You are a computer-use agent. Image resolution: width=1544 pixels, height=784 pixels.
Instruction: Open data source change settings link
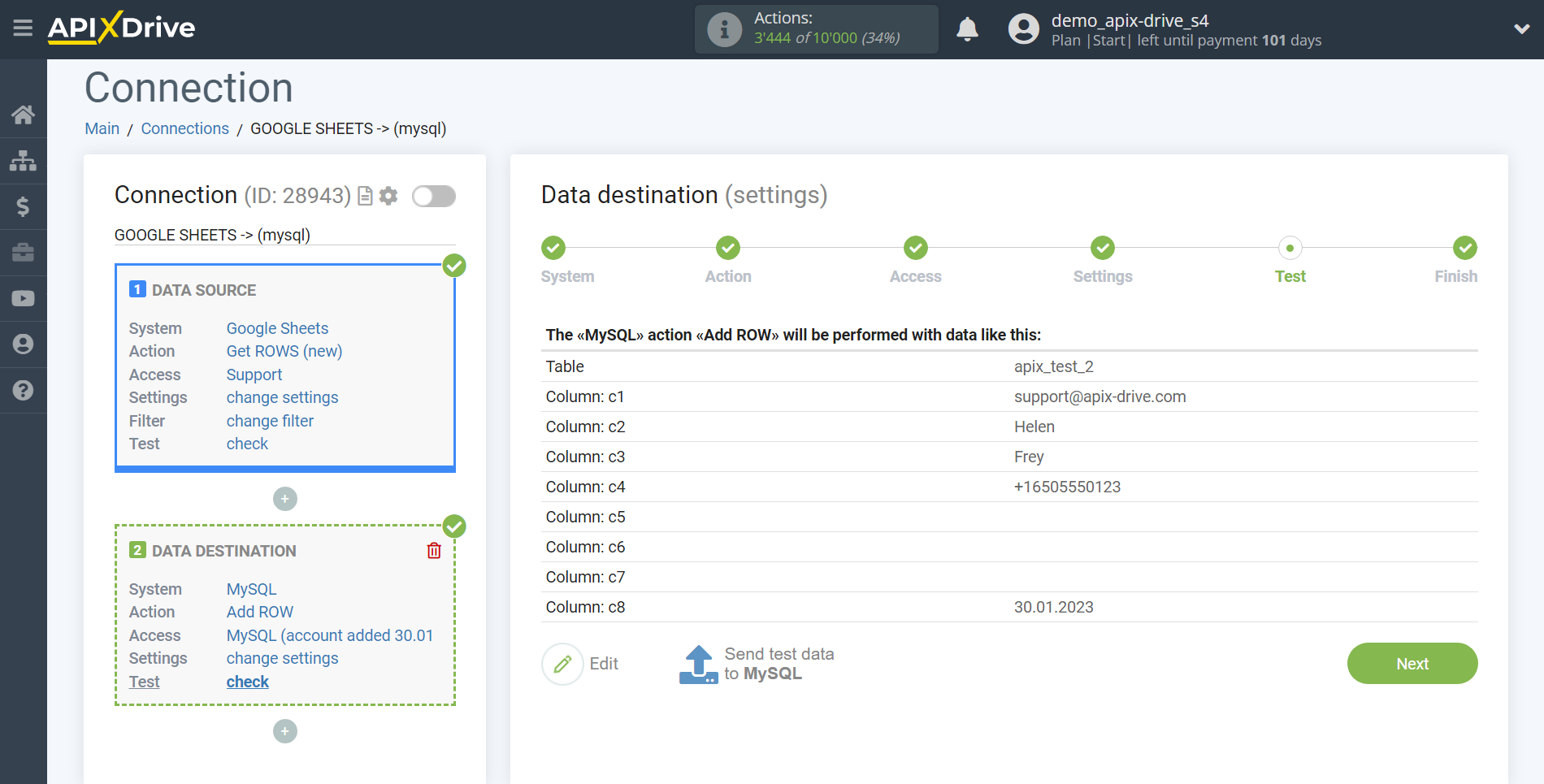282,397
